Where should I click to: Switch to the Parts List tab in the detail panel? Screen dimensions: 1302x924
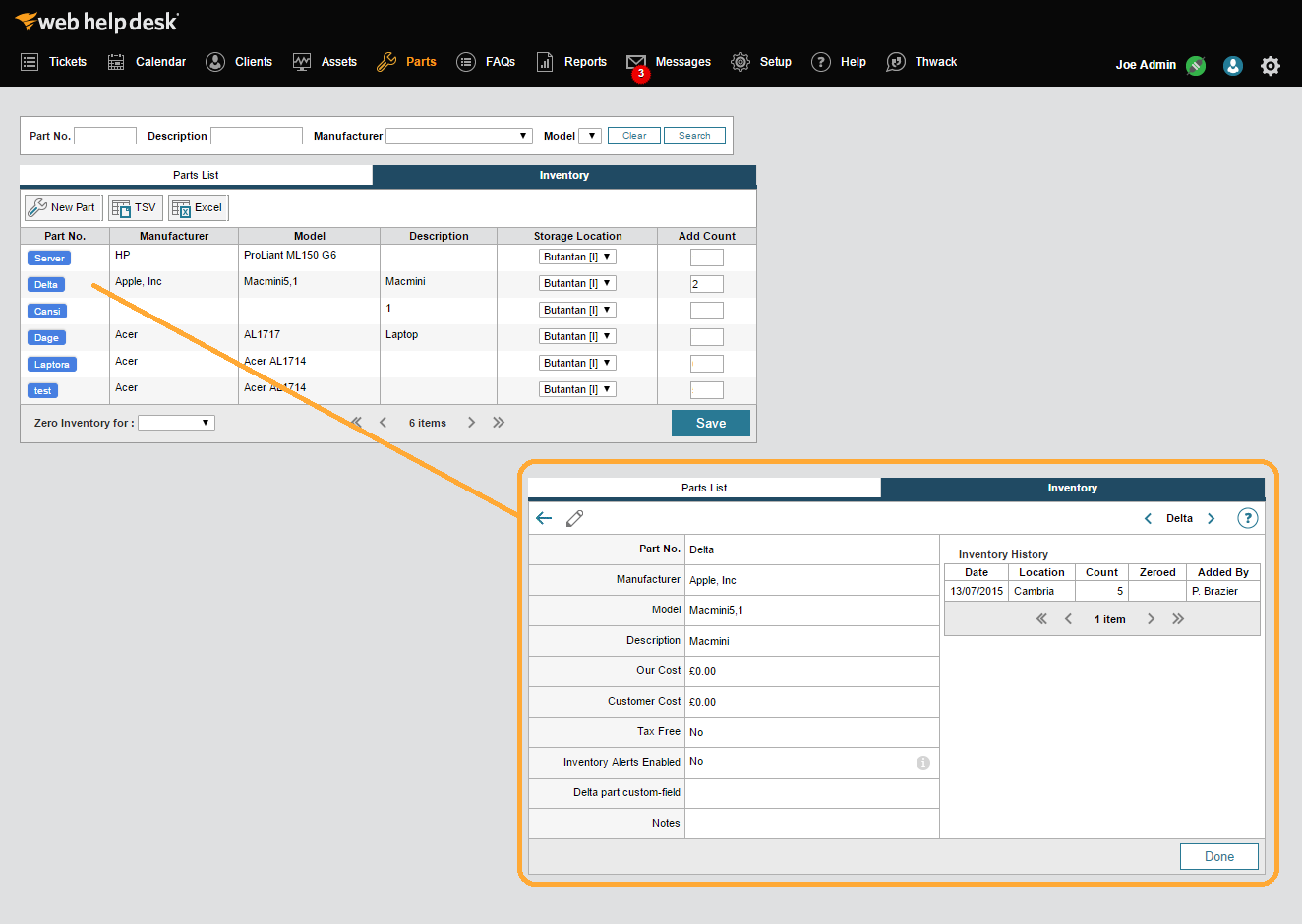(704, 488)
